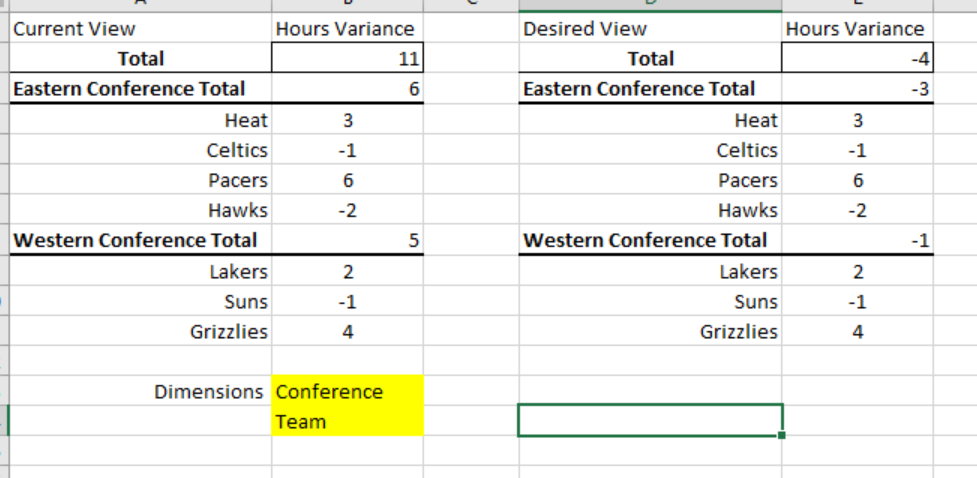977x478 pixels.
Task: Select the Dimensions label cell
Action: (x=140, y=391)
